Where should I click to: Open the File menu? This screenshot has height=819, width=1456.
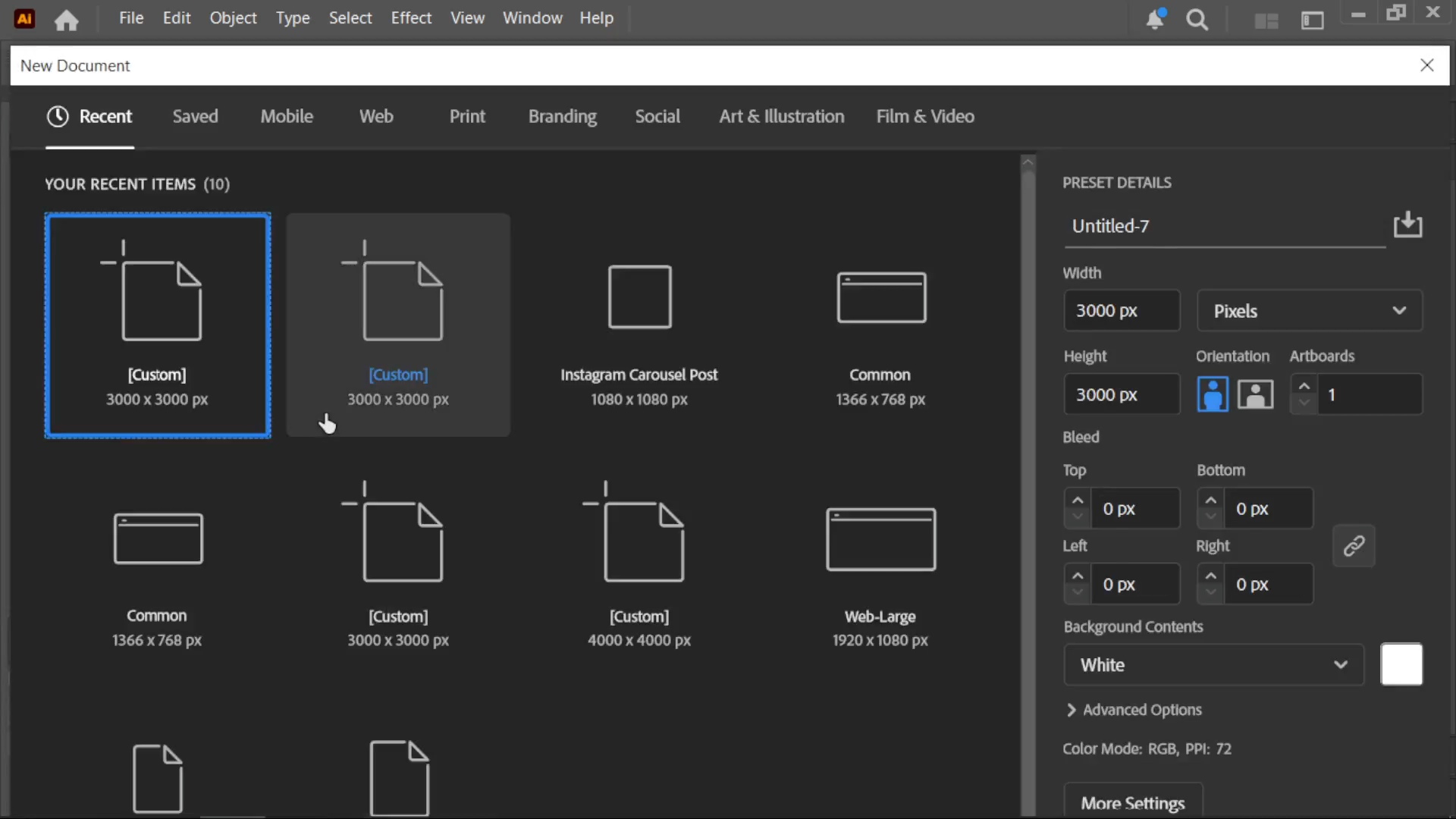(x=131, y=18)
